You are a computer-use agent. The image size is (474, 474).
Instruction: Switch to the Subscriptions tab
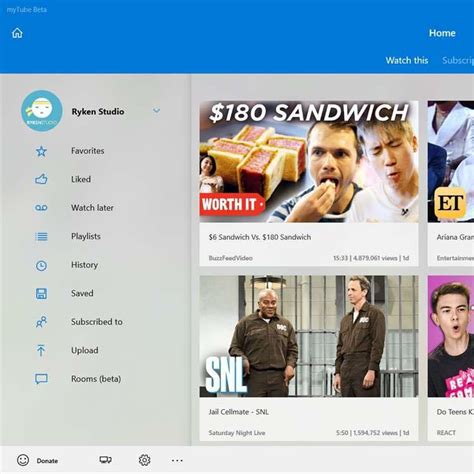tap(458, 60)
